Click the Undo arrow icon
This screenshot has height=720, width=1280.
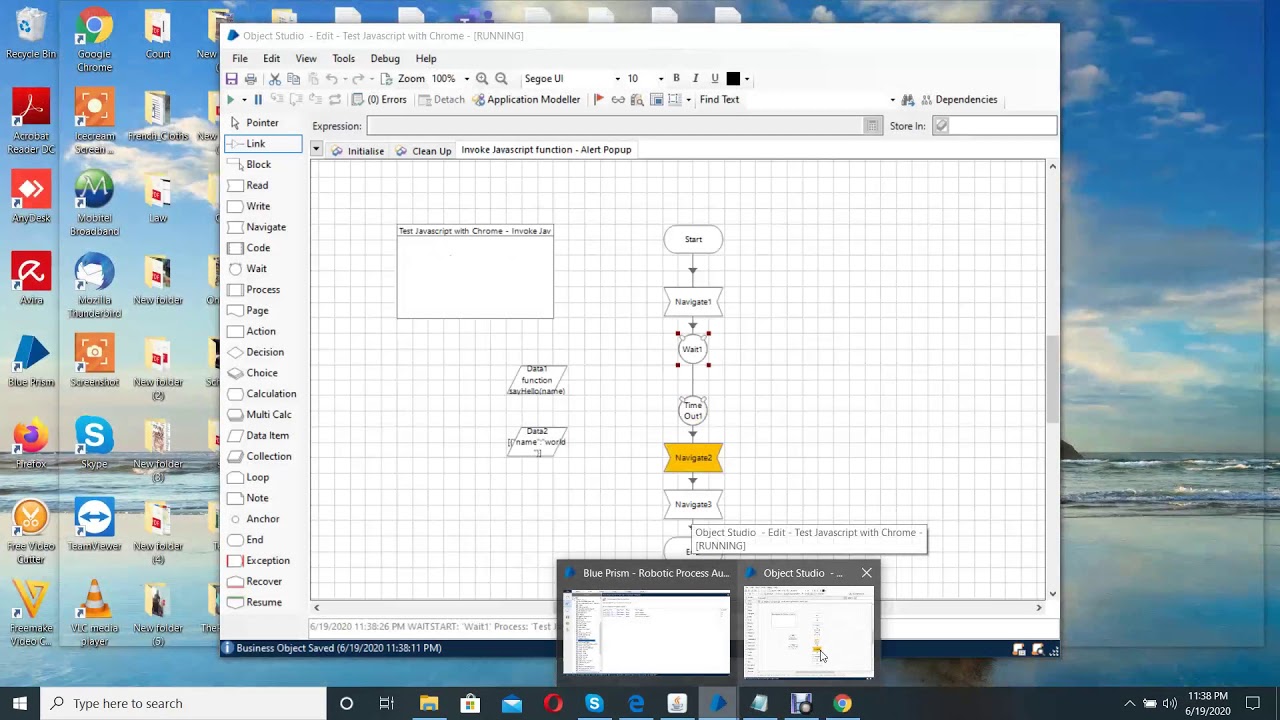[x=332, y=79]
